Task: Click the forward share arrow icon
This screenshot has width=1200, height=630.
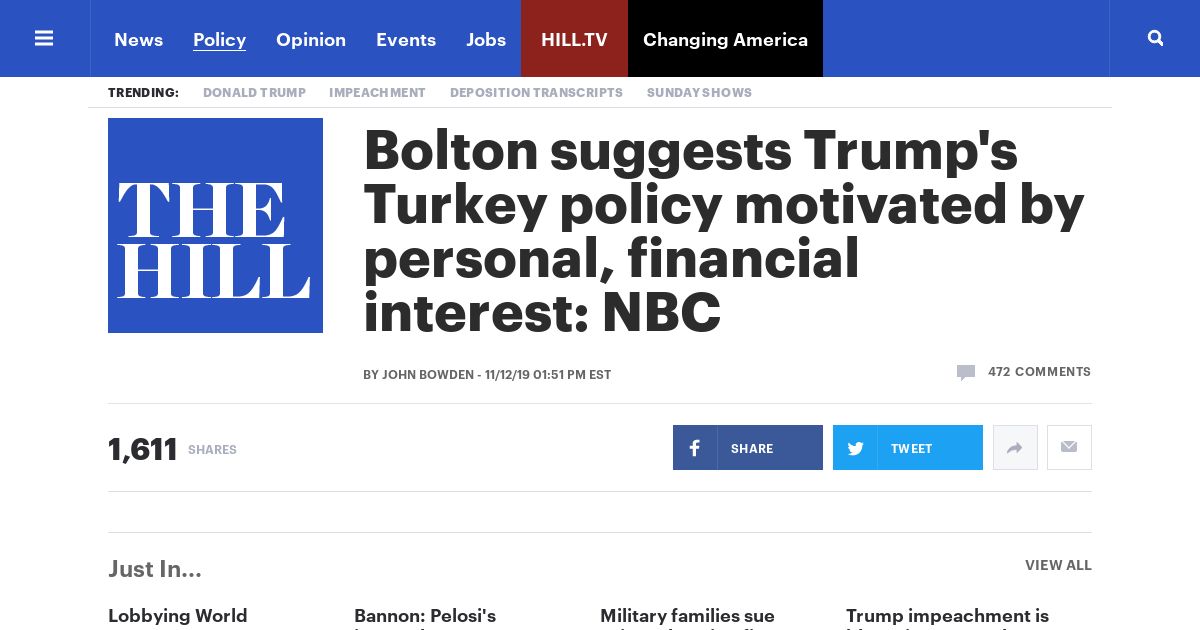Action: [x=1015, y=448]
